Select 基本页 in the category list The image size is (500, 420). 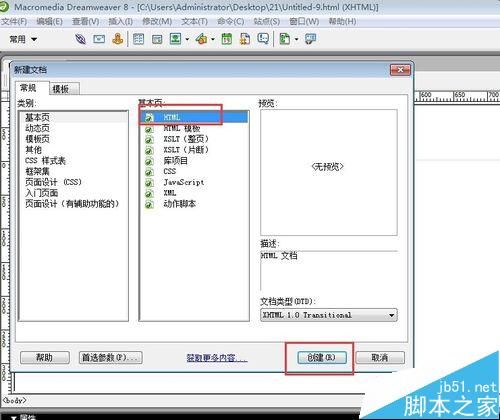pyautogui.click(x=73, y=117)
